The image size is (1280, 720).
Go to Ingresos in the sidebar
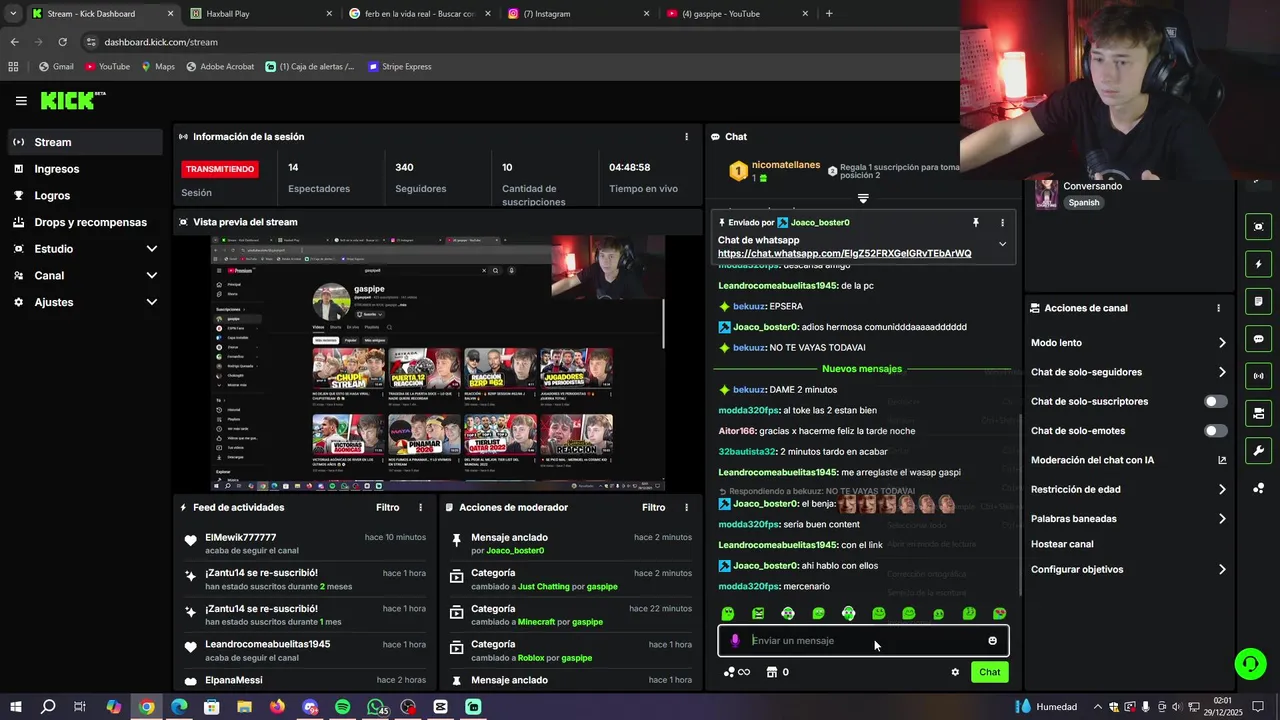[85, 169]
